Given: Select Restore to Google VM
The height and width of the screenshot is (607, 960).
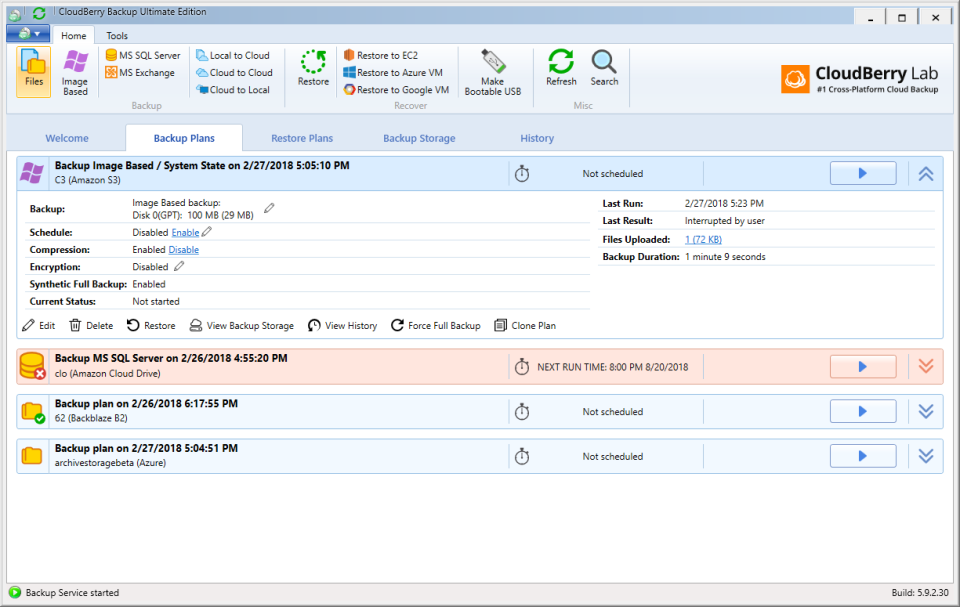Looking at the screenshot, I should point(396,89).
